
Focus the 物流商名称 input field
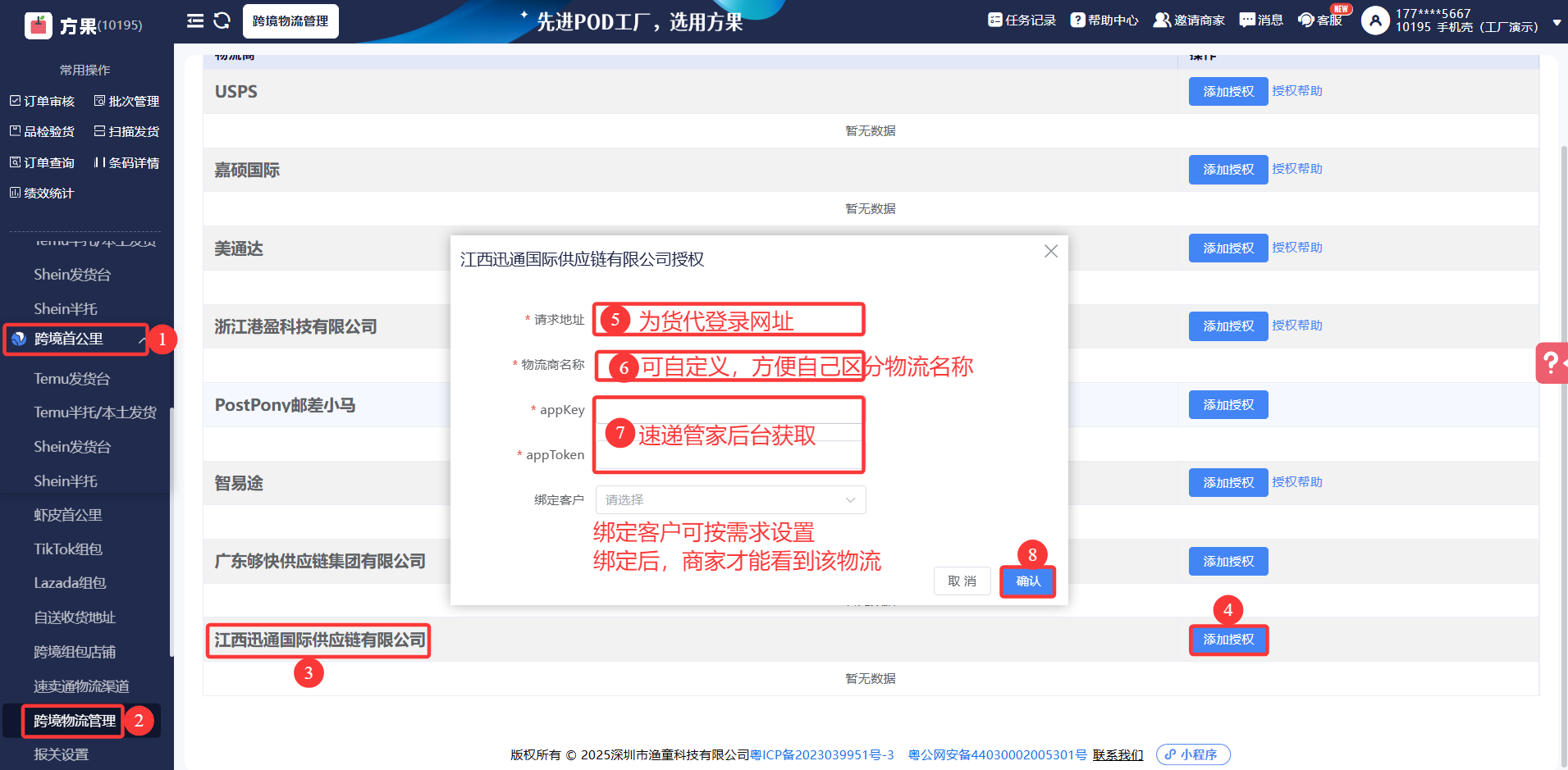tap(729, 365)
